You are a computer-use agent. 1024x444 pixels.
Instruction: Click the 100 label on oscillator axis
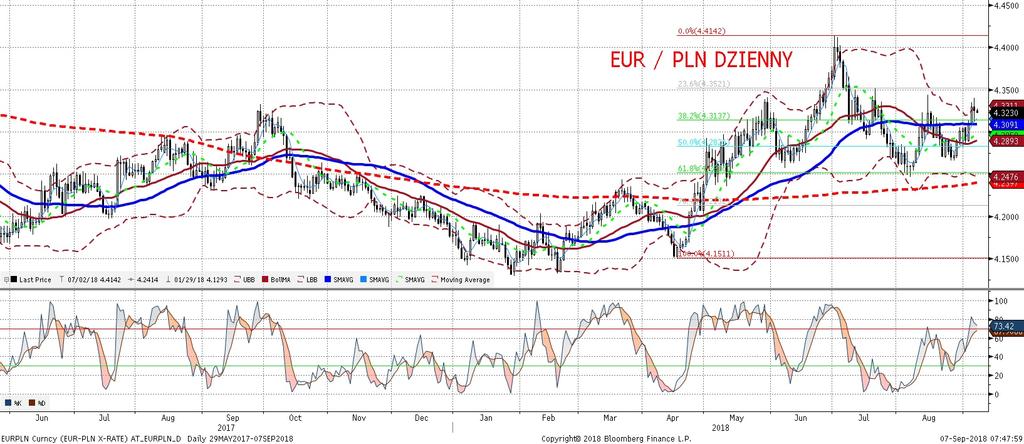coord(999,302)
